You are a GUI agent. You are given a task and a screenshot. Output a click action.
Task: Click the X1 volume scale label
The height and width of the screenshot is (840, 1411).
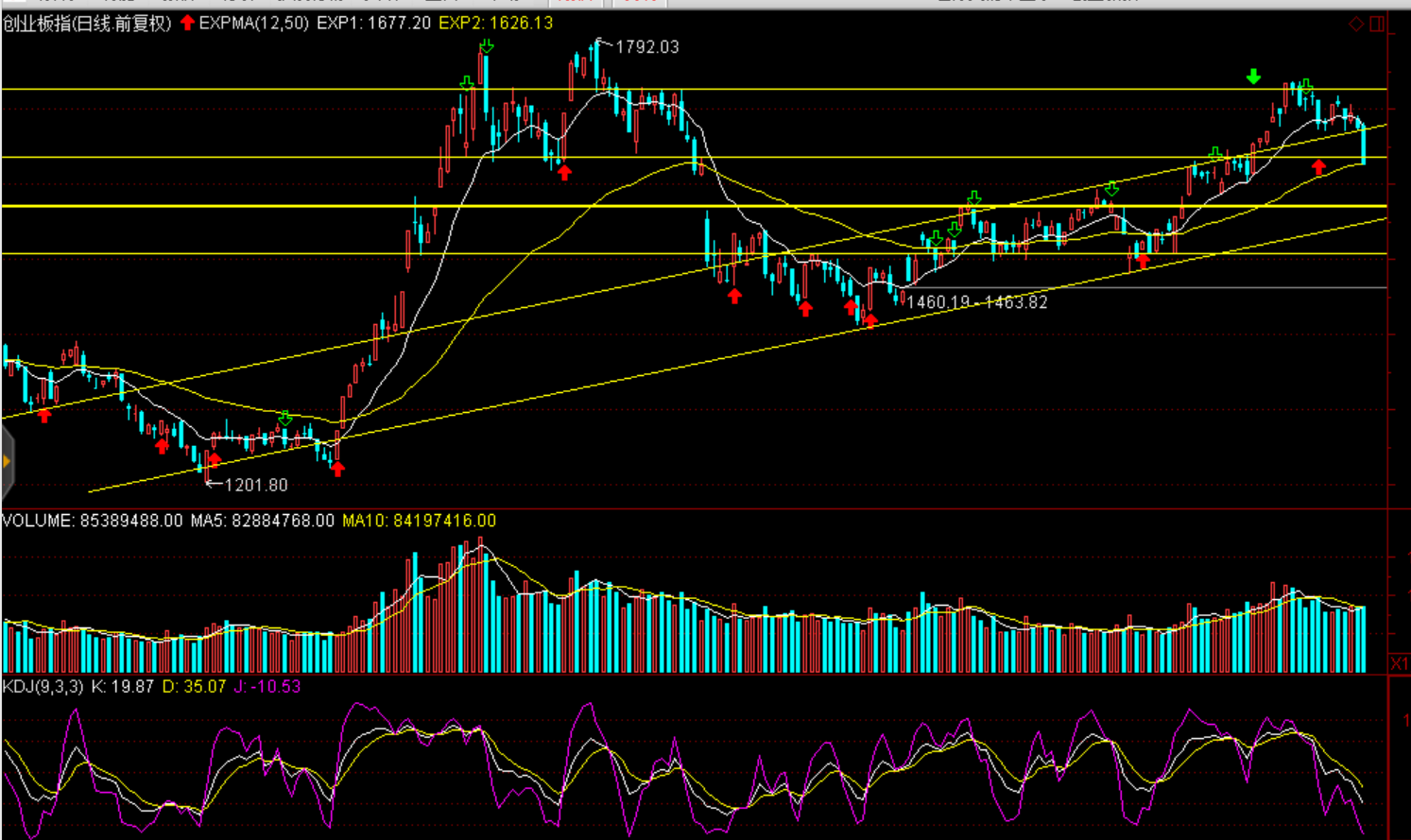(x=1399, y=664)
